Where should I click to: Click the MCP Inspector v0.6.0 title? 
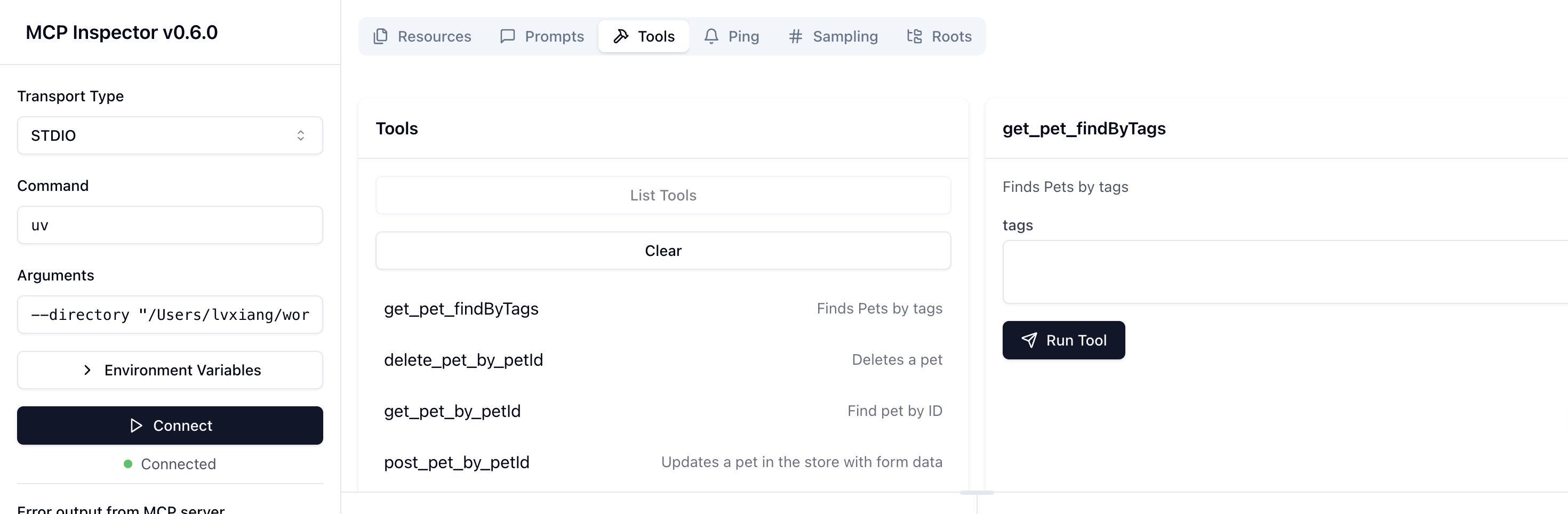pyautogui.click(x=122, y=32)
